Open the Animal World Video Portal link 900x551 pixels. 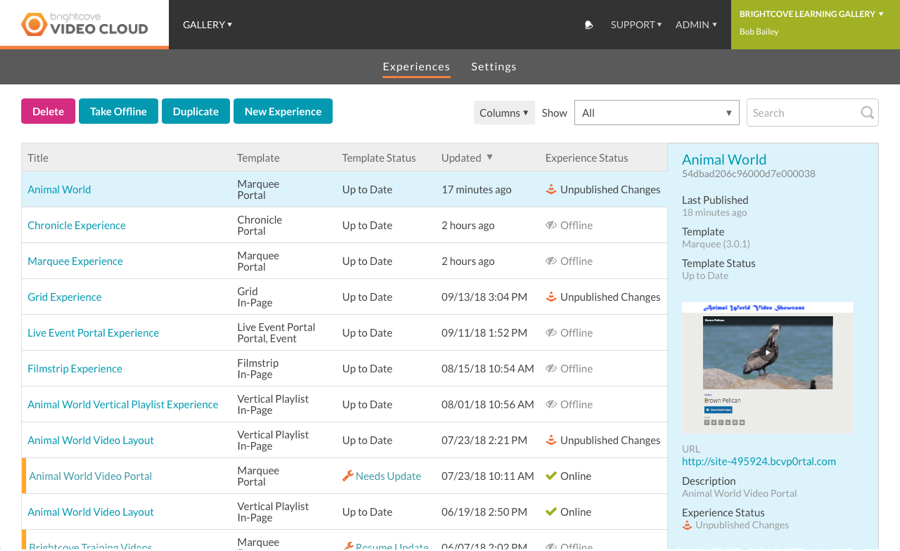tap(90, 476)
